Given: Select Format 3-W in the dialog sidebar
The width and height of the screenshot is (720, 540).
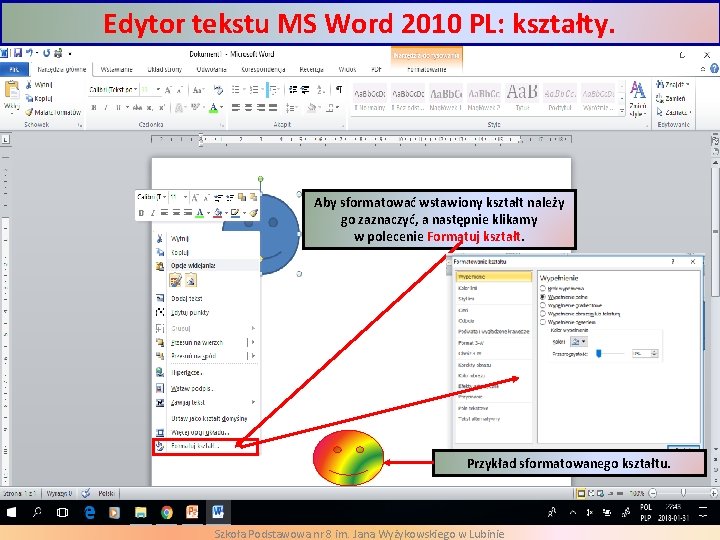Looking at the screenshot, I should 494,343.
